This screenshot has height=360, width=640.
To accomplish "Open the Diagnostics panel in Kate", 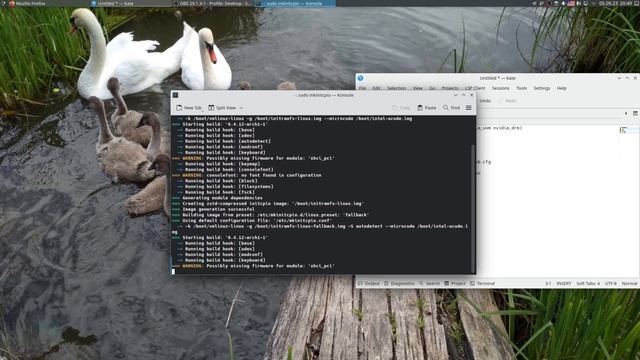I will click(x=399, y=283).
